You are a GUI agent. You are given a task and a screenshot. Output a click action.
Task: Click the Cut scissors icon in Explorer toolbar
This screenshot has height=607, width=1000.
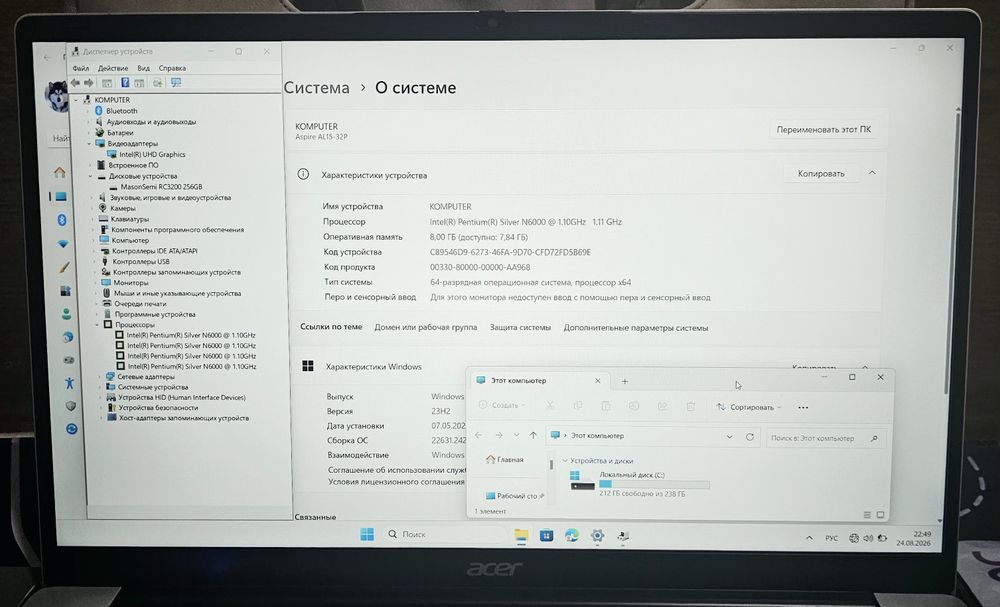[550, 406]
